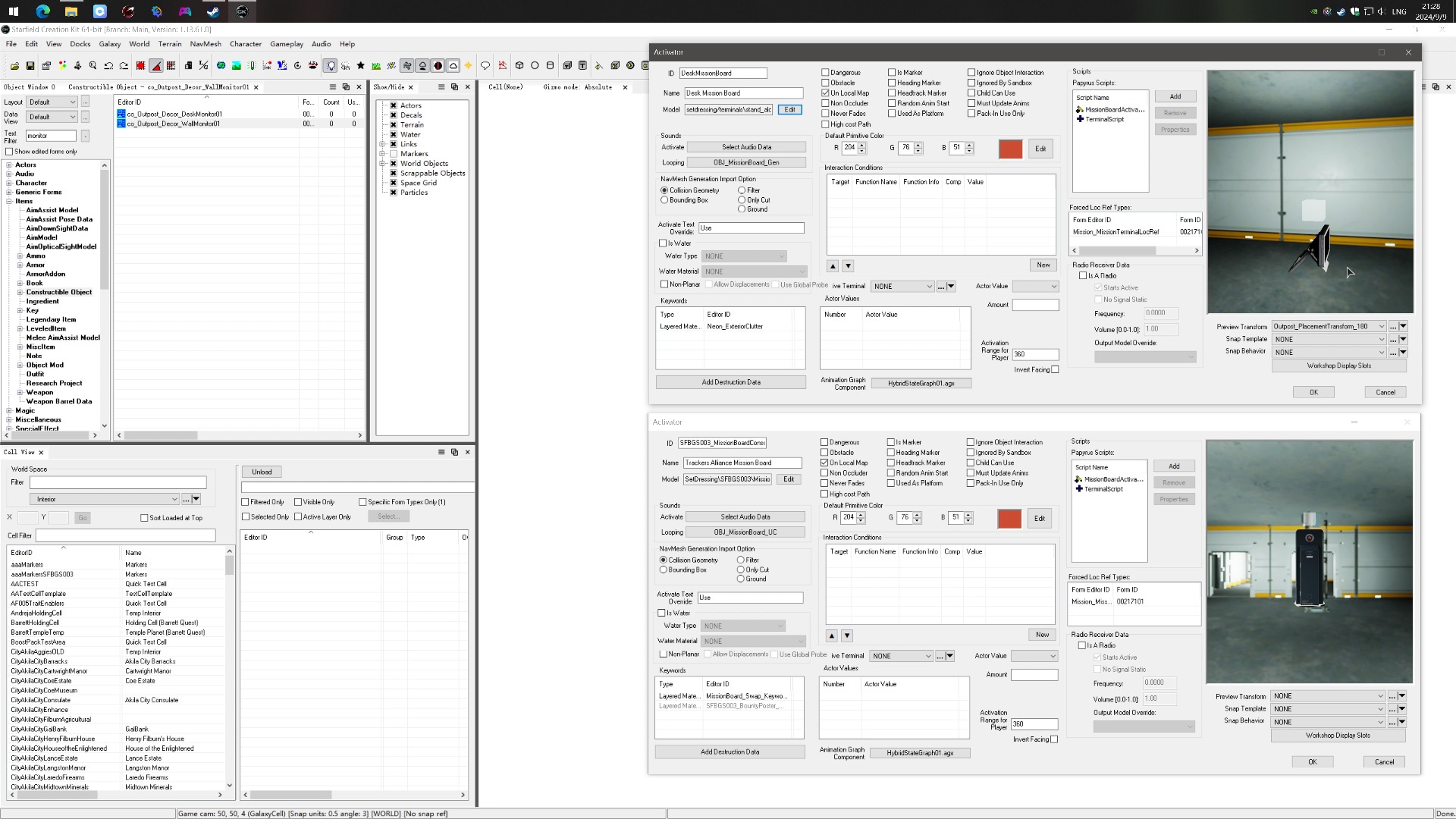Click the red Default Primitive Color swatch
The width and height of the screenshot is (1456, 819).
(1010, 149)
